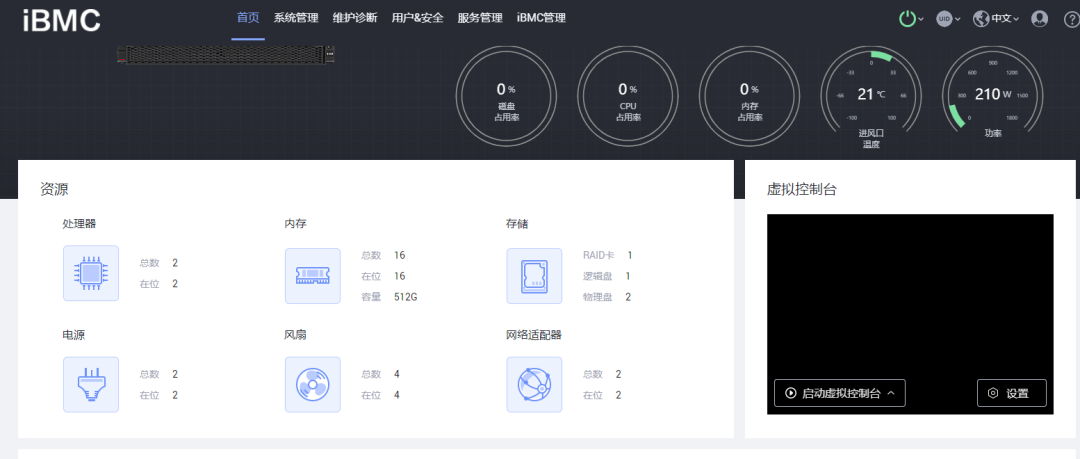Screen dimensions: 1080x459
Task: Click the 资源 section title
Action: tap(54, 189)
